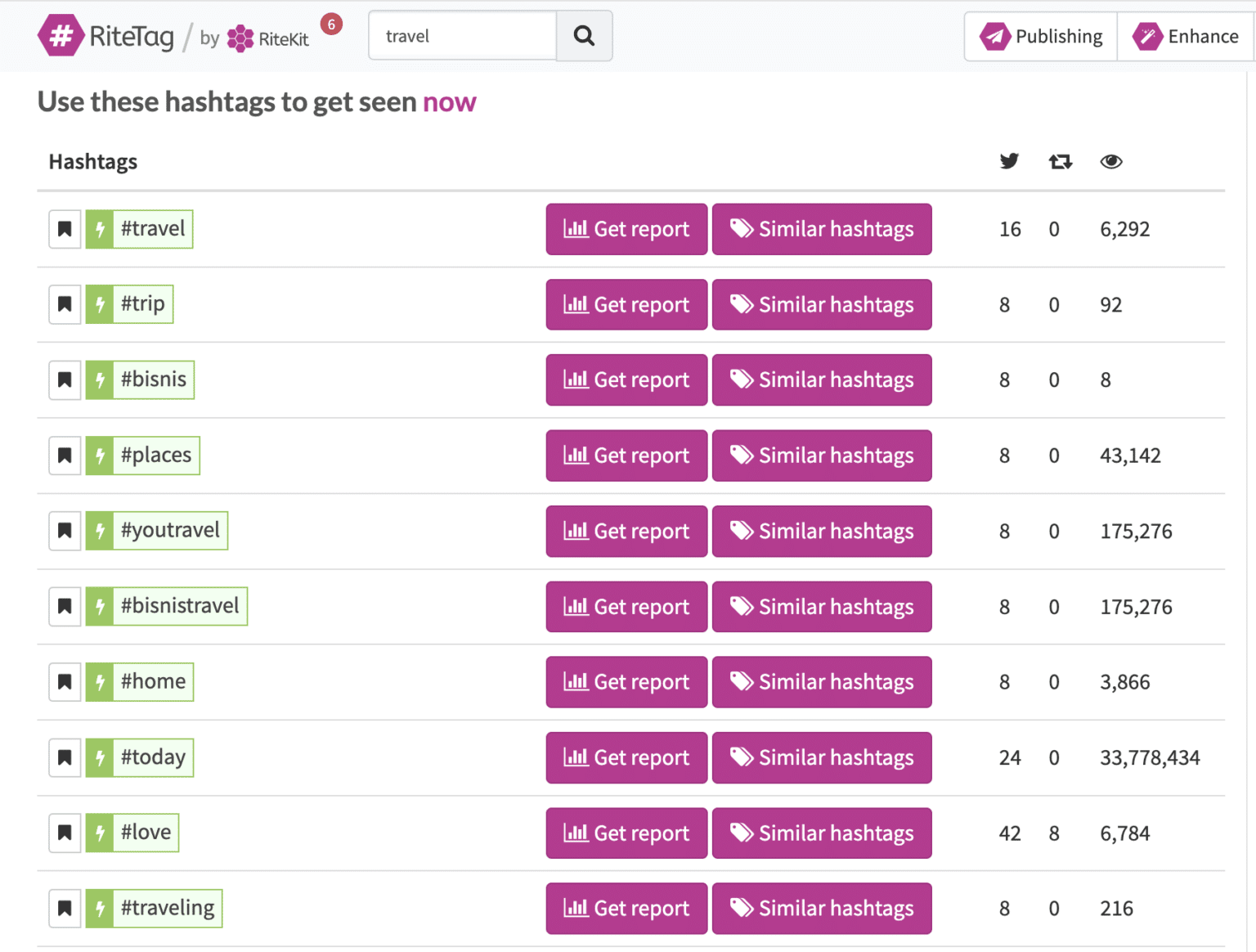This screenshot has width=1256, height=952.
Task: Get report for the #trip hashtag
Action: point(626,305)
